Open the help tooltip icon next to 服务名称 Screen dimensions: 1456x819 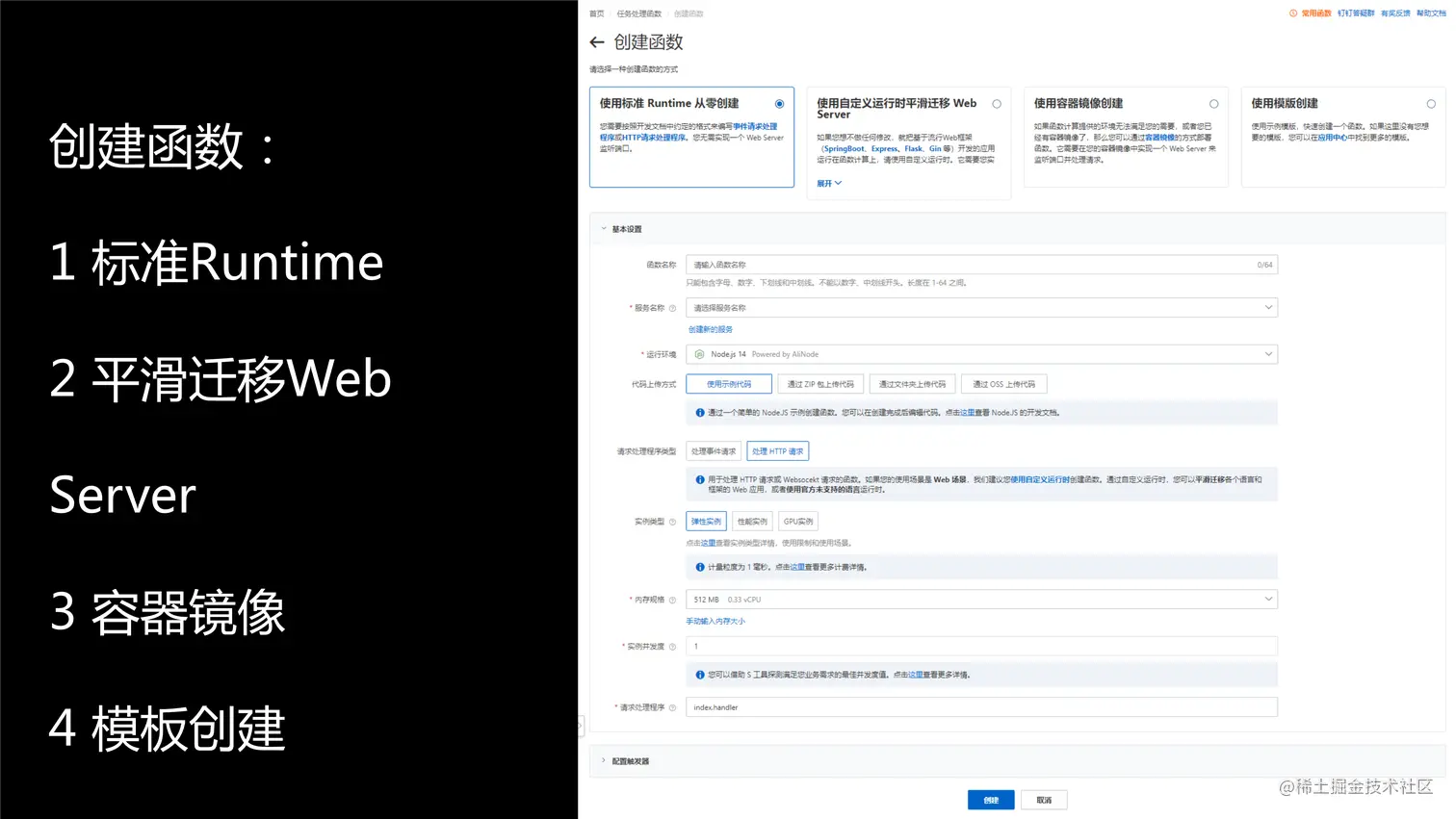pyautogui.click(x=674, y=308)
